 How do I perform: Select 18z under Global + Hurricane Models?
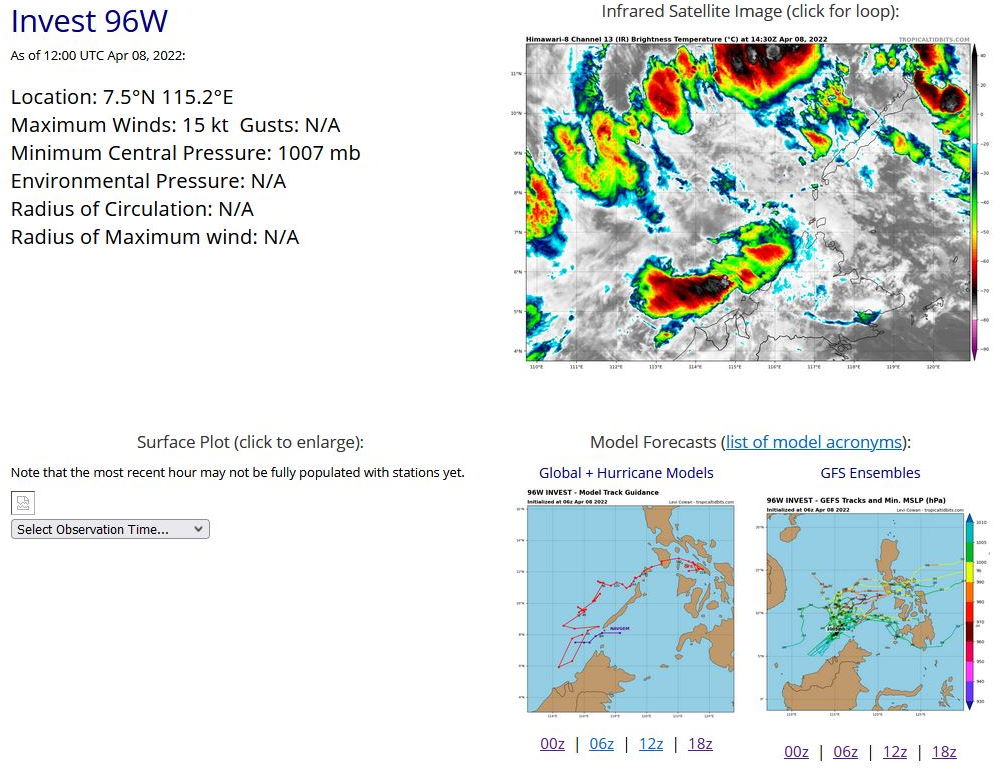pyautogui.click(x=698, y=744)
